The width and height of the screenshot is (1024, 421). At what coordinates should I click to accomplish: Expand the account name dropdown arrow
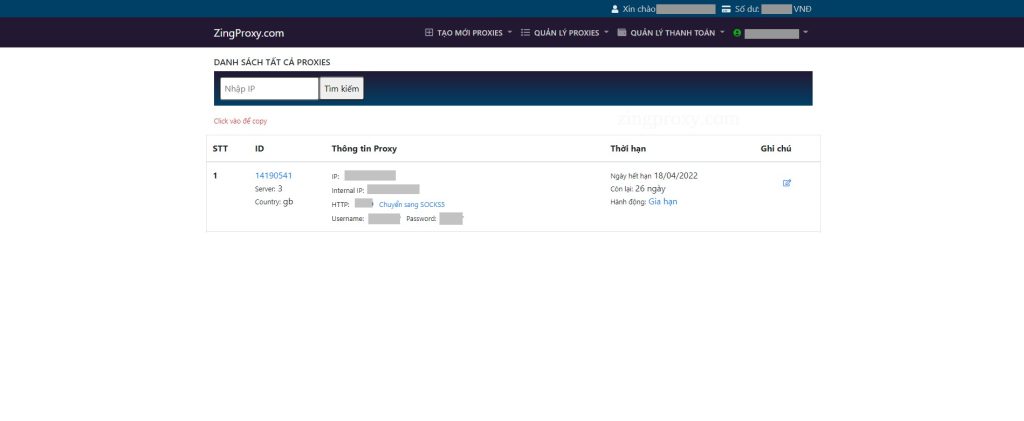coord(805,32)
